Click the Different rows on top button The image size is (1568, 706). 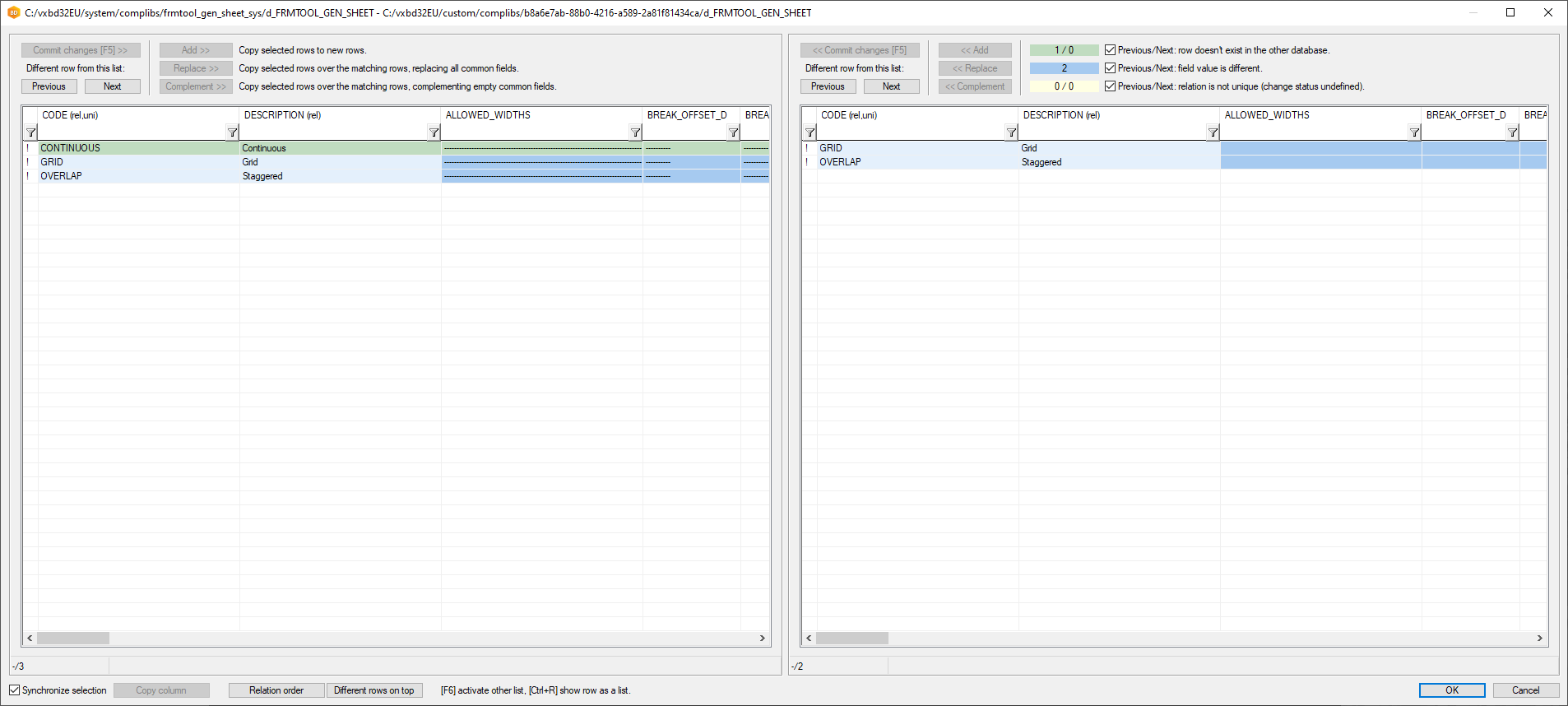374,690
